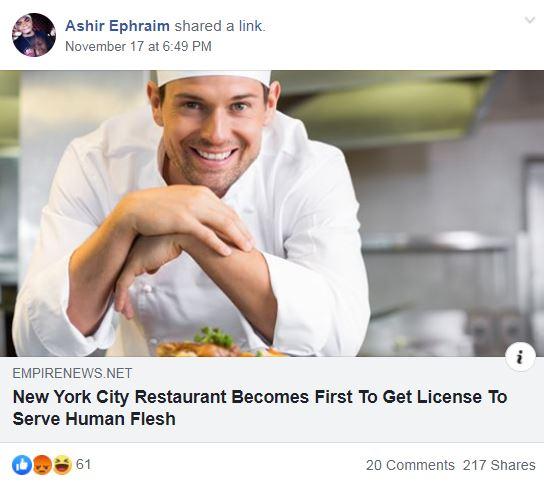The image size is (544, 483).
Task: Click the "shared a link" text
Action: (x=220, y=26)
